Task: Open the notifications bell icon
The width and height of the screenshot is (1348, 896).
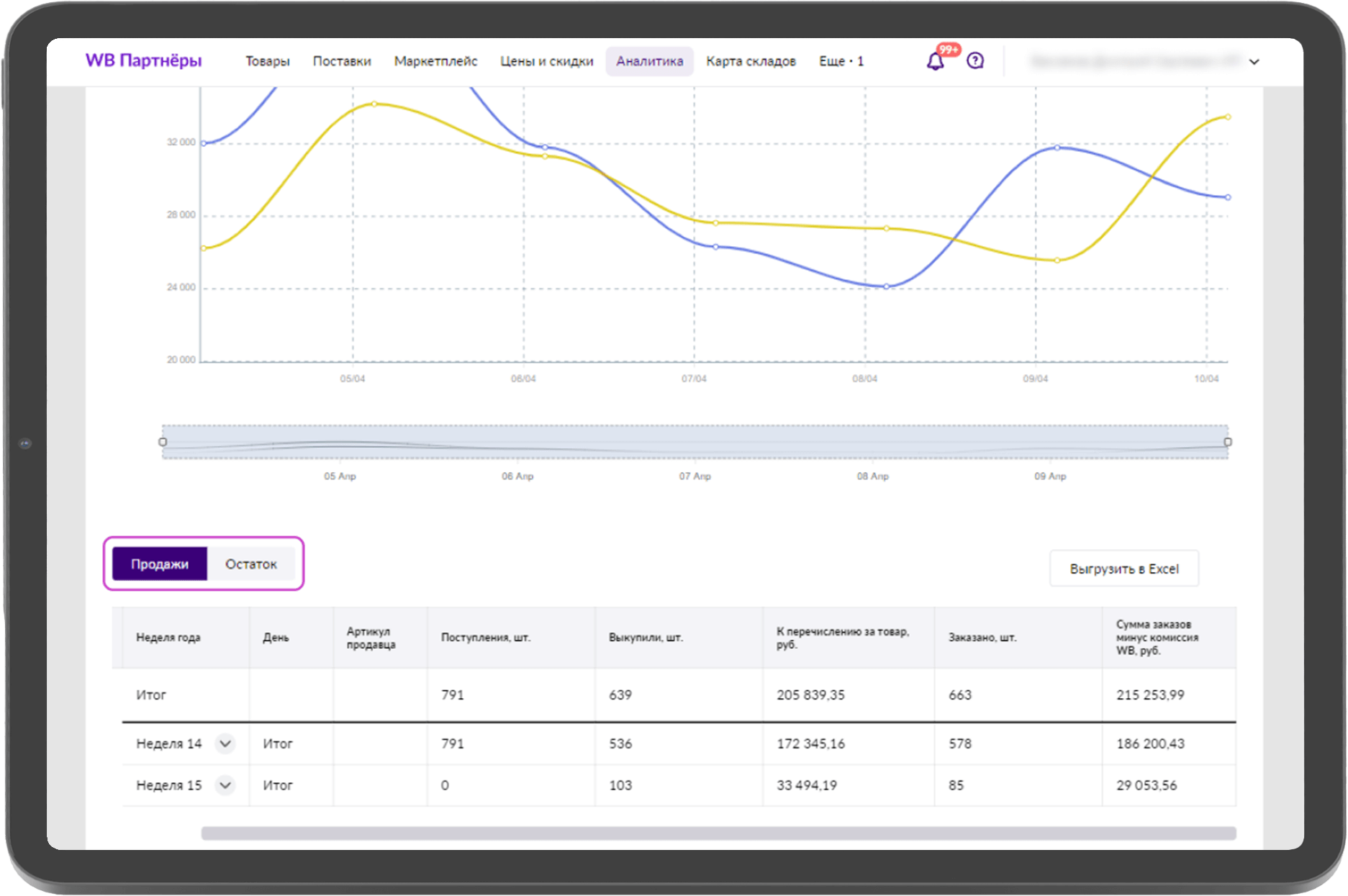Action: (x=935, y=62)
